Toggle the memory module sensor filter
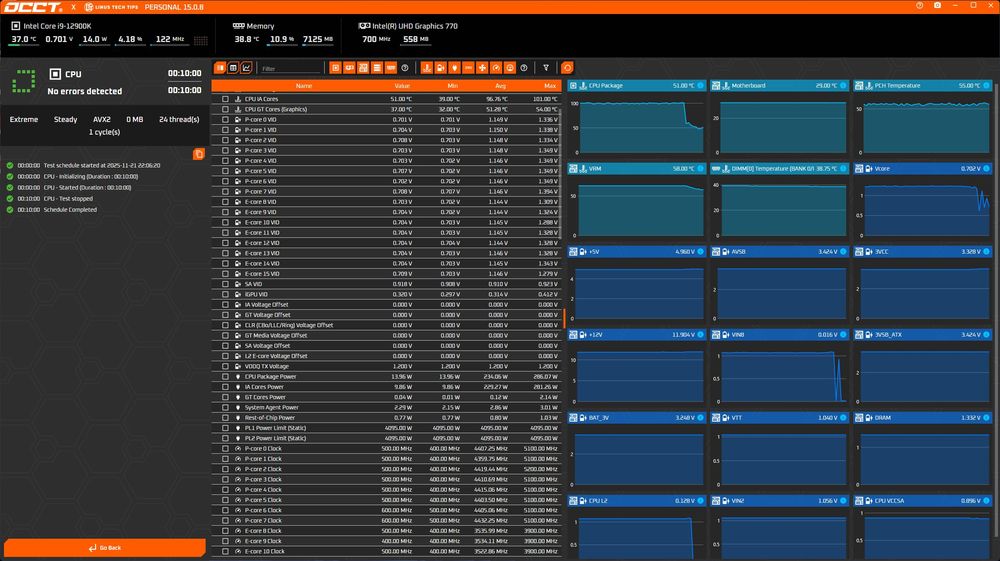 coord(391,68)
